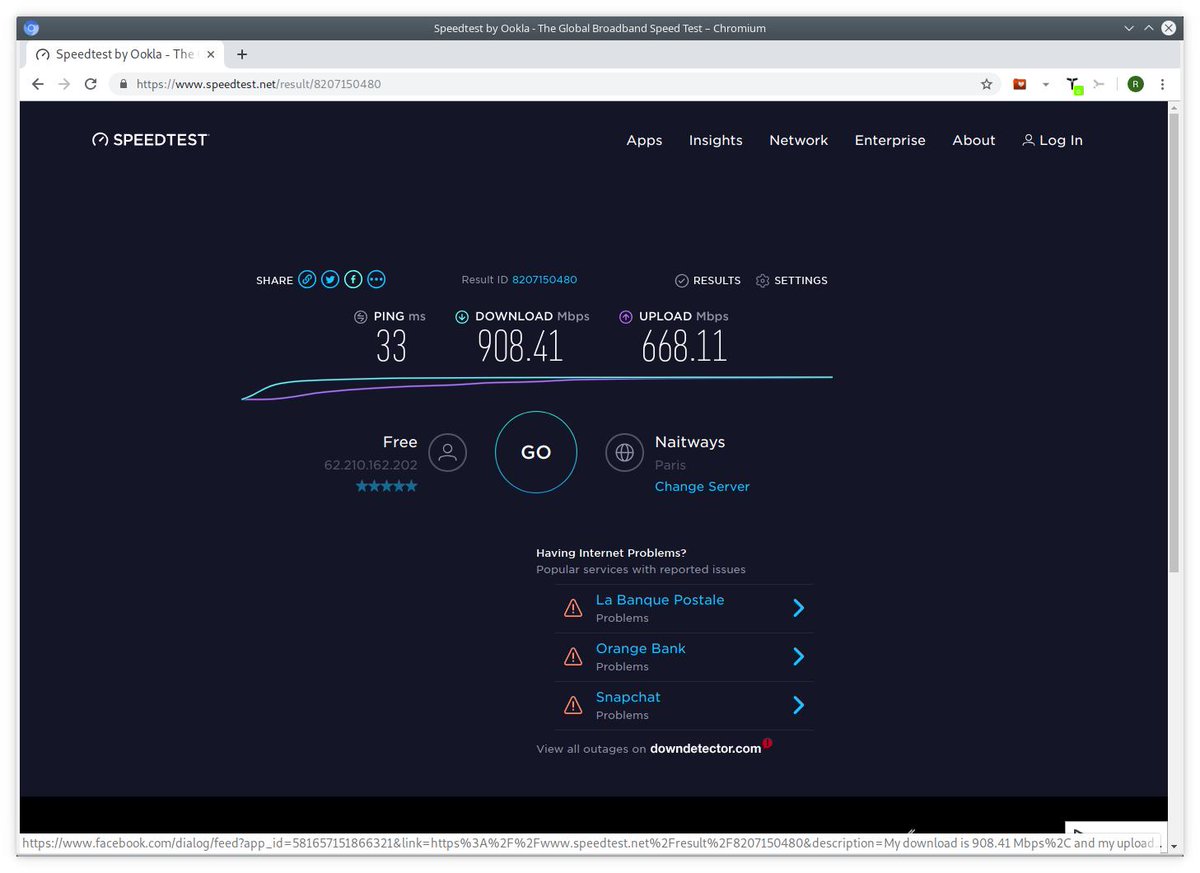Click the Snapchat warning icon
This screenshot has width=1200, height=873.
tap(573, 705)
